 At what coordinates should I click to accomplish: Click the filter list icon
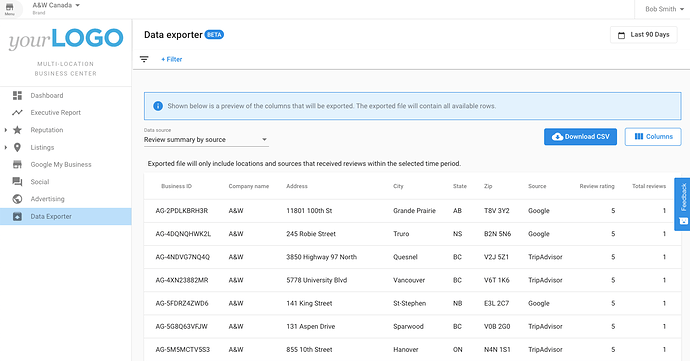[x=144, y=59]
